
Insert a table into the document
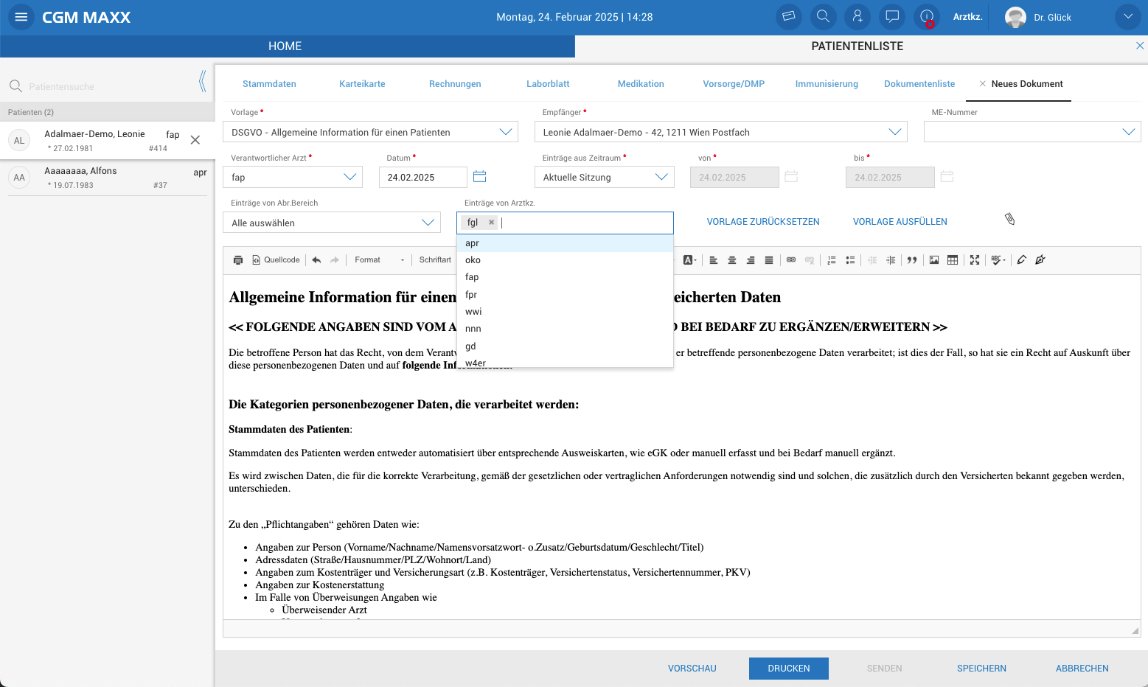952,260
